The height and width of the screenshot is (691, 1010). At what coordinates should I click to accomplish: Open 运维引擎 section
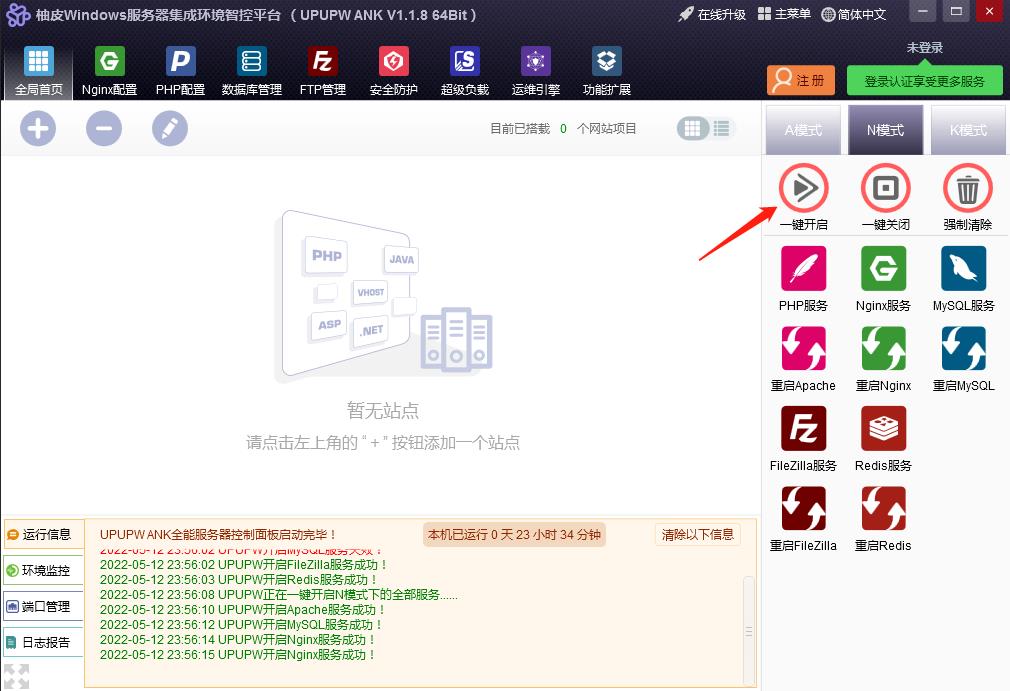[535, 71]
